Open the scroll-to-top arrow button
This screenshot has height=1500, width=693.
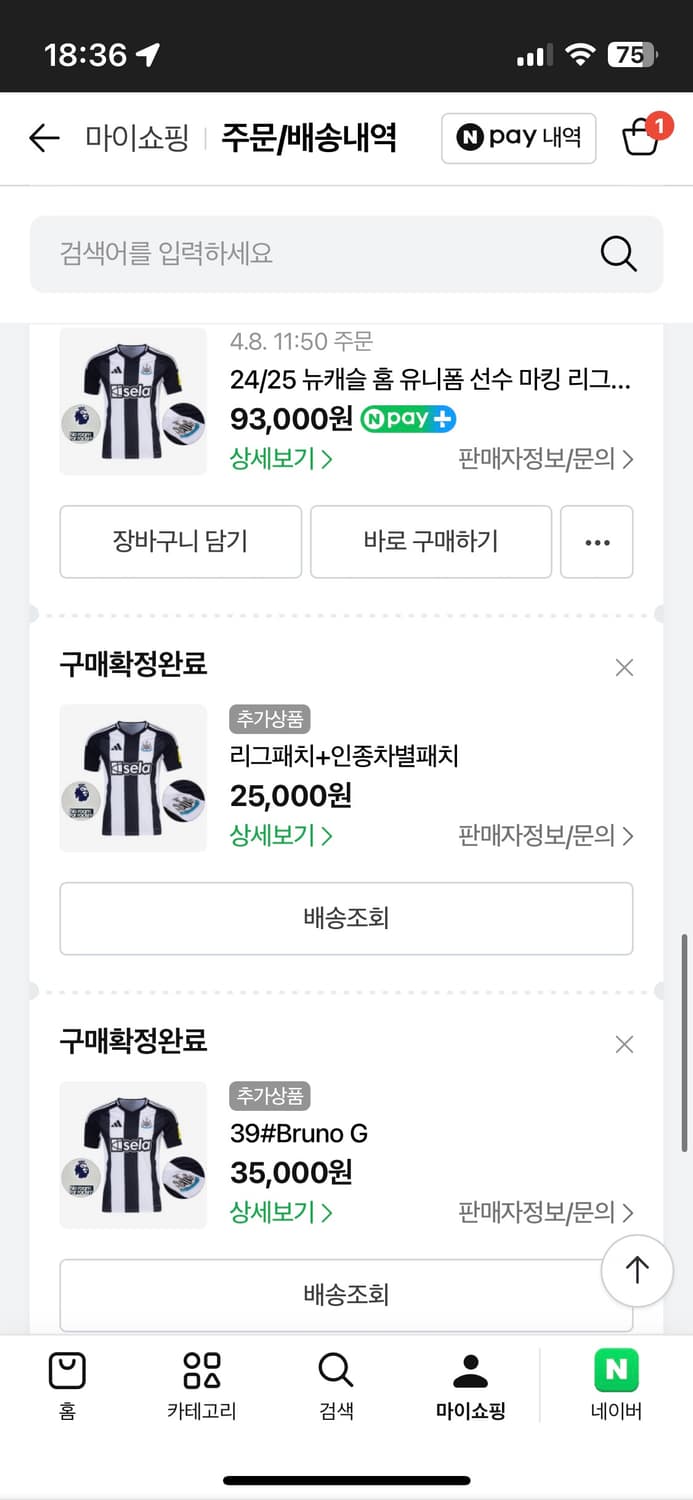pos(637,1270)
